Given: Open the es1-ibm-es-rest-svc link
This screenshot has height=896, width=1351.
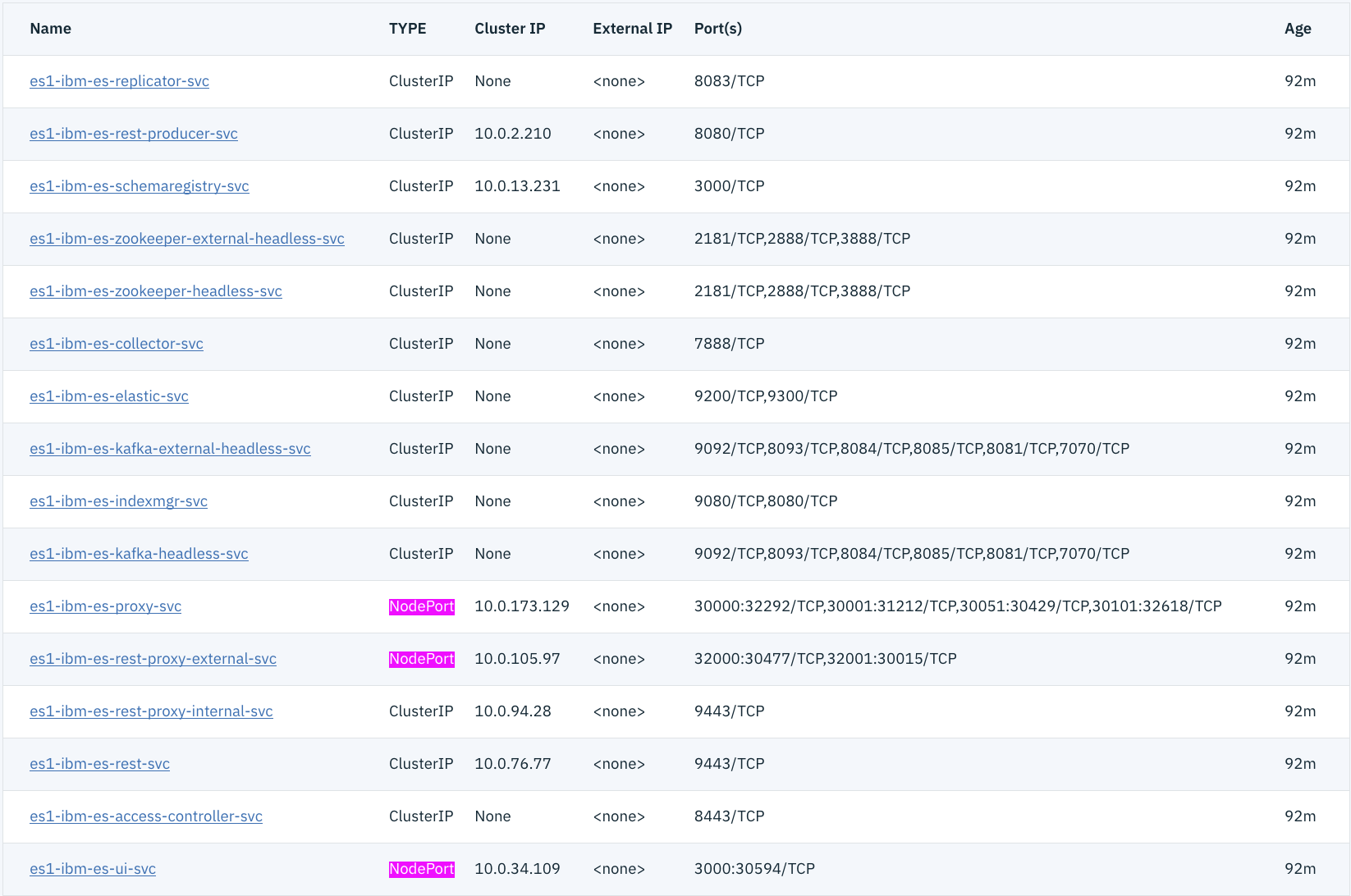Looking at the screenshot, I should tap(99, 764).
